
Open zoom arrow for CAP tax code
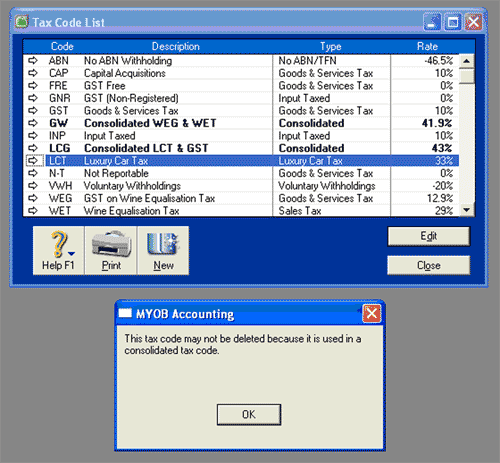(33, 73)
